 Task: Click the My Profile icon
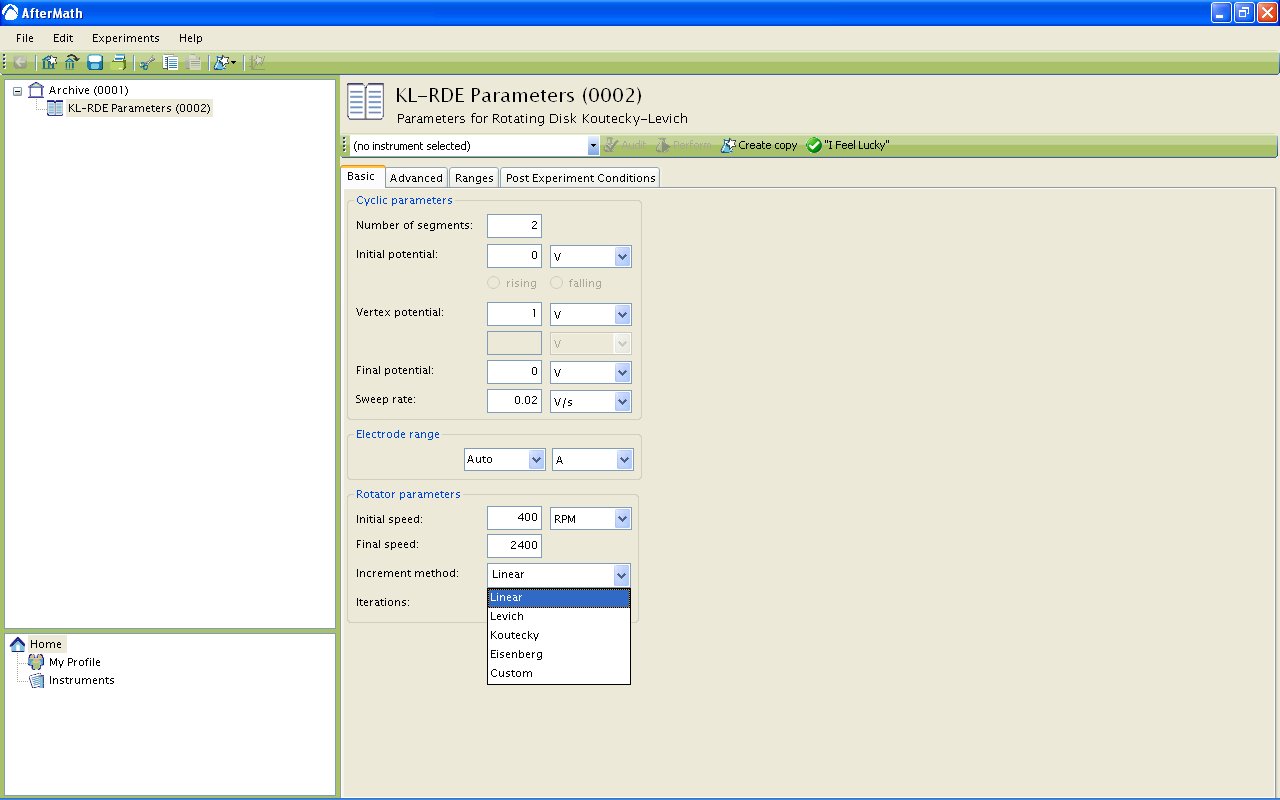[x=37, y=662]
